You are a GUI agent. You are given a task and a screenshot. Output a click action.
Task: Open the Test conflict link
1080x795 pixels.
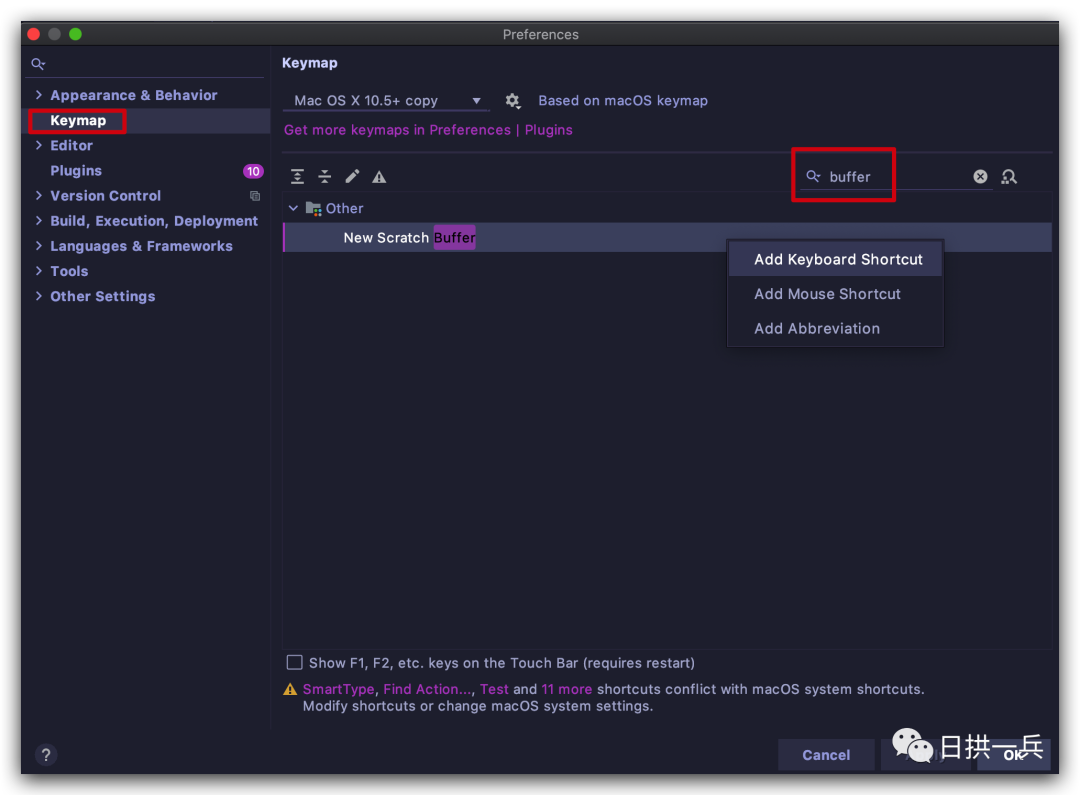[494, 689]
